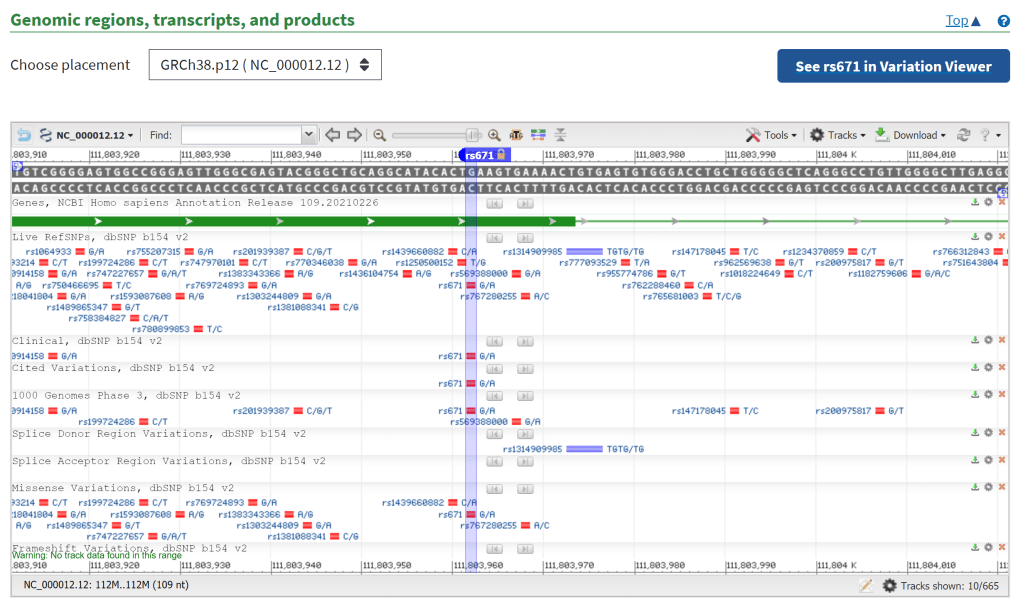Open the Tools menu
Image resolution: width=1023 pixels, height=612 pixels.
[771, 135]
